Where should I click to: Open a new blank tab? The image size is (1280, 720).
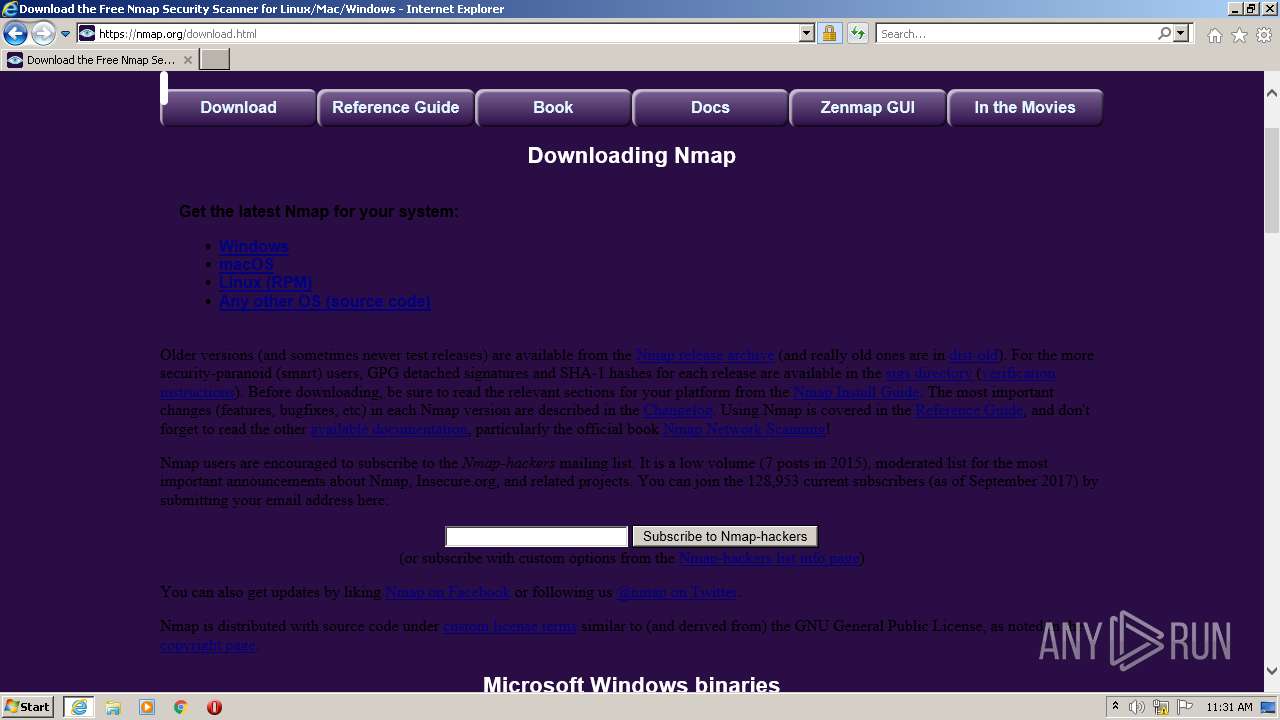click(x=215, y=60)
